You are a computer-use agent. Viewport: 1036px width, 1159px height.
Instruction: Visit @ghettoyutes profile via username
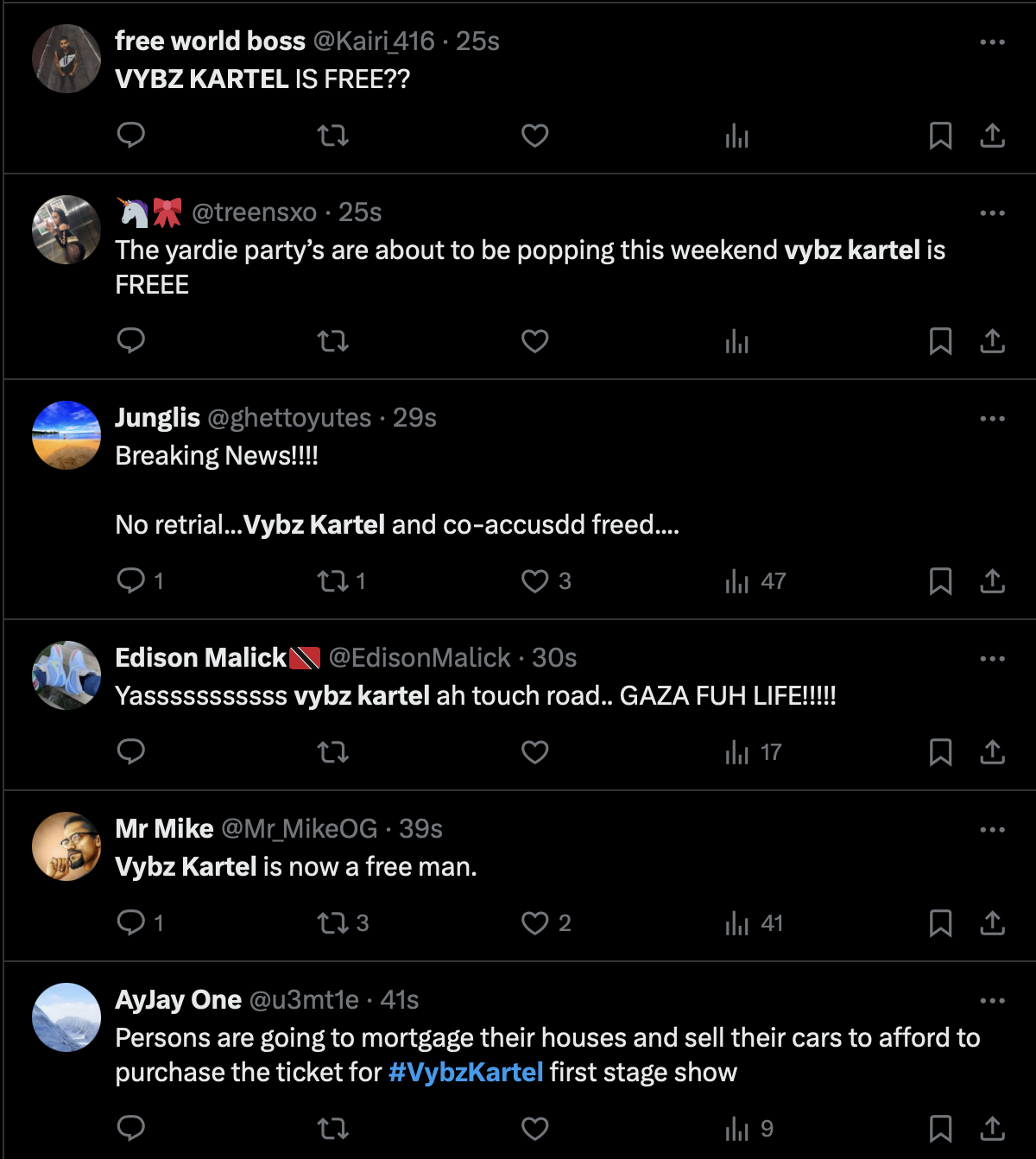pyautogui.click(x=294, y=417)
